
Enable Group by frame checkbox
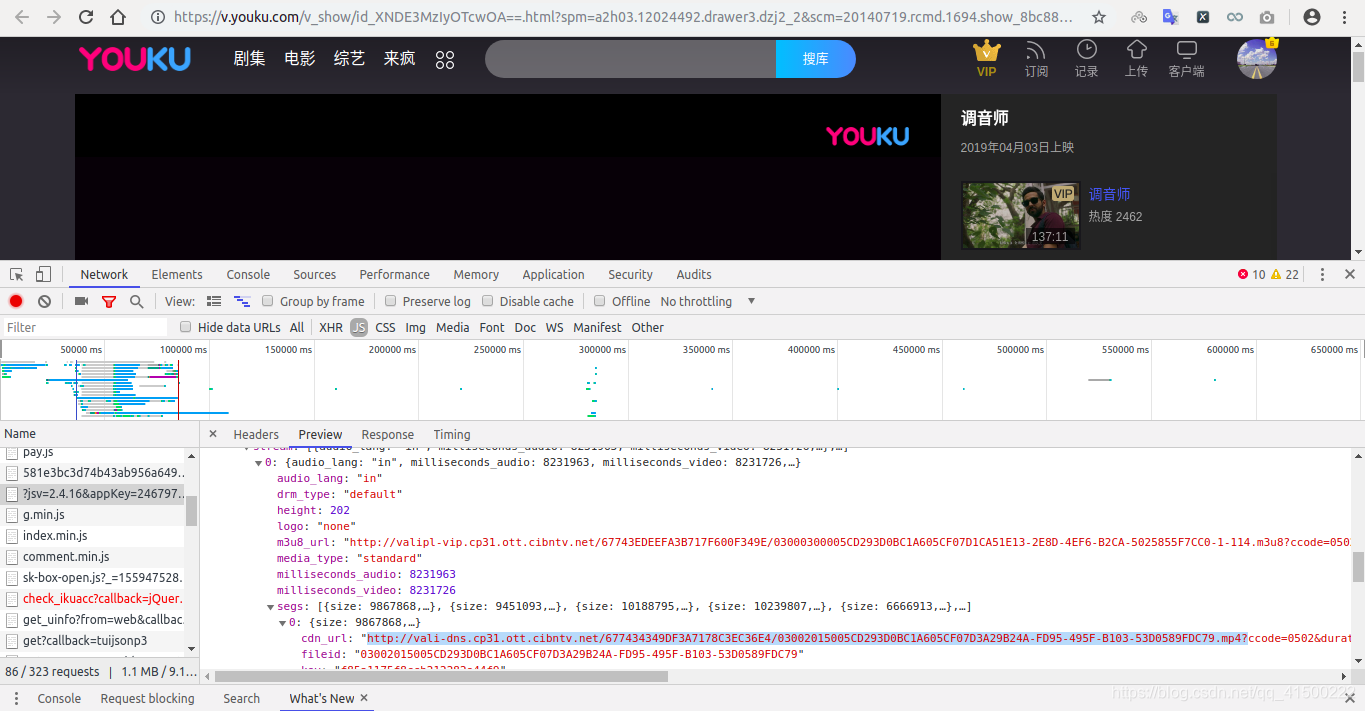pos(268,301)
